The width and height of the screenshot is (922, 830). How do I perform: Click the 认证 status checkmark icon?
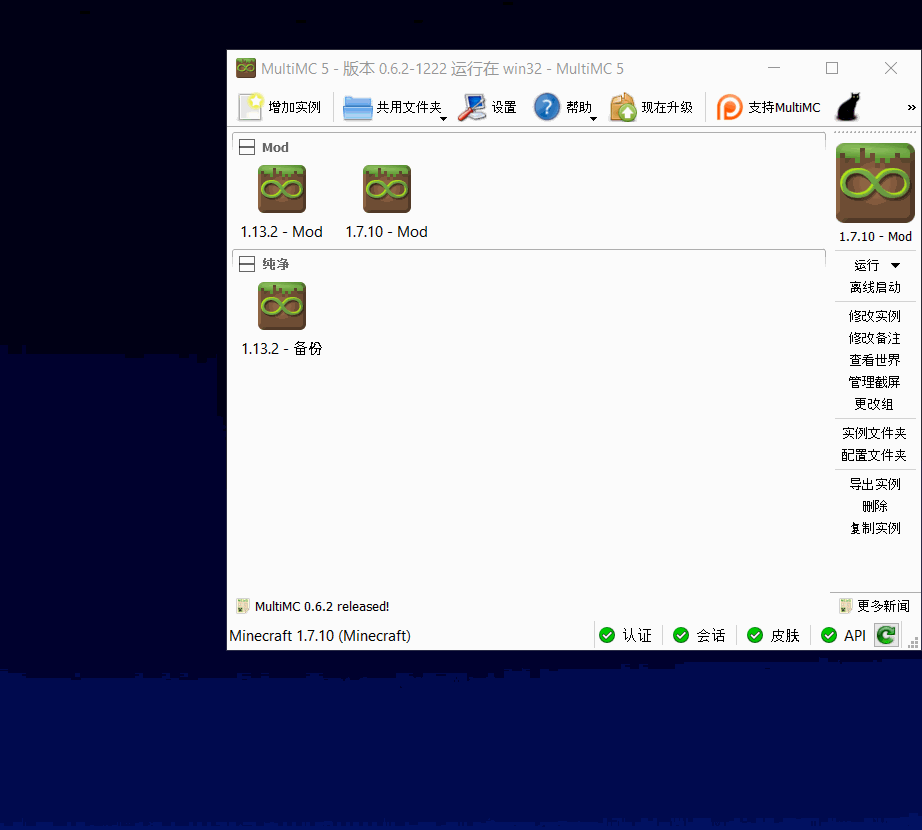click(607, 635)
